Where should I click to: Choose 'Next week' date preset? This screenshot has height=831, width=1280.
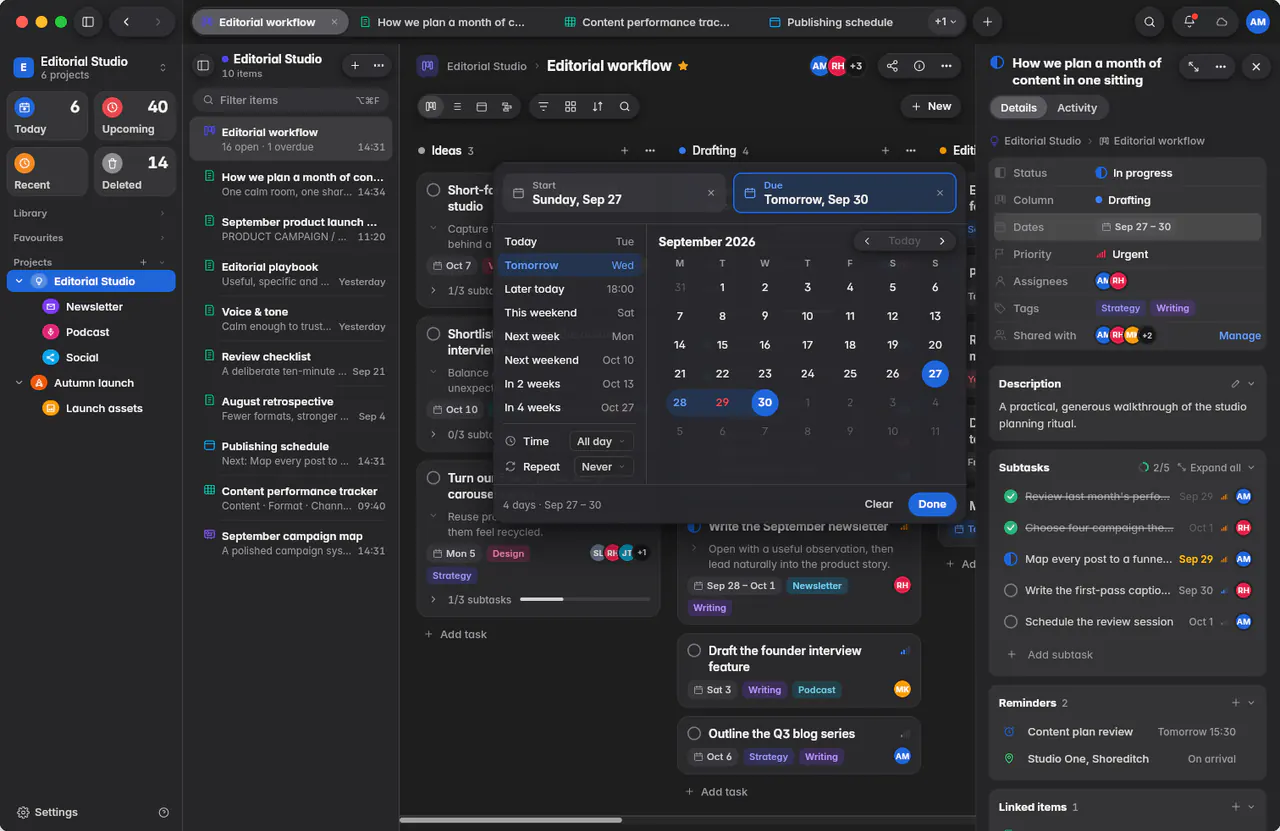pos(569,337)
